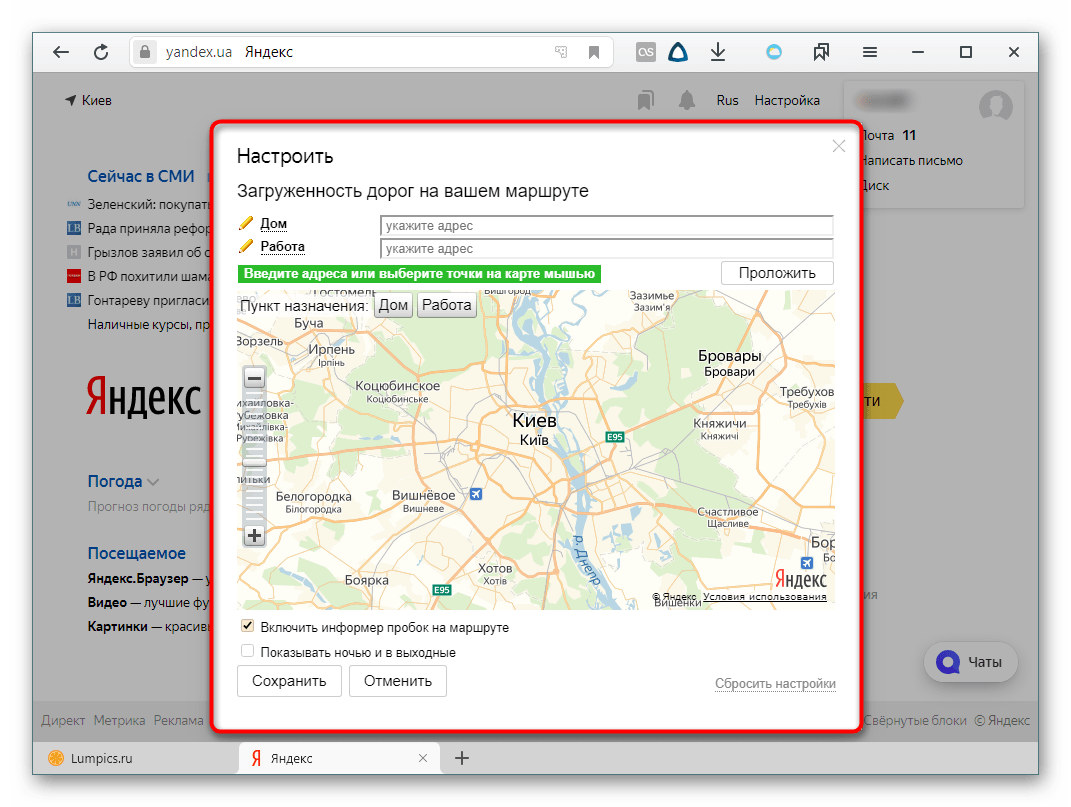Click the Работа address input field
The width and height of the screenshot is (1071, 807).
(606, 248)
